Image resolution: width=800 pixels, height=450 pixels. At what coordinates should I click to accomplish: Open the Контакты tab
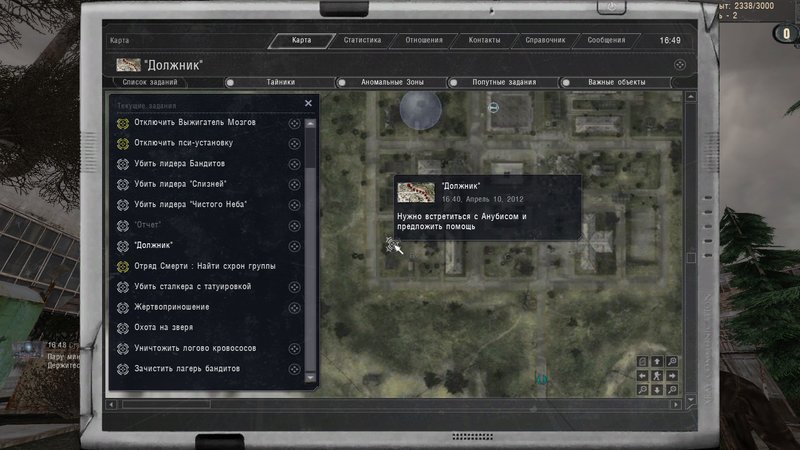484,40
